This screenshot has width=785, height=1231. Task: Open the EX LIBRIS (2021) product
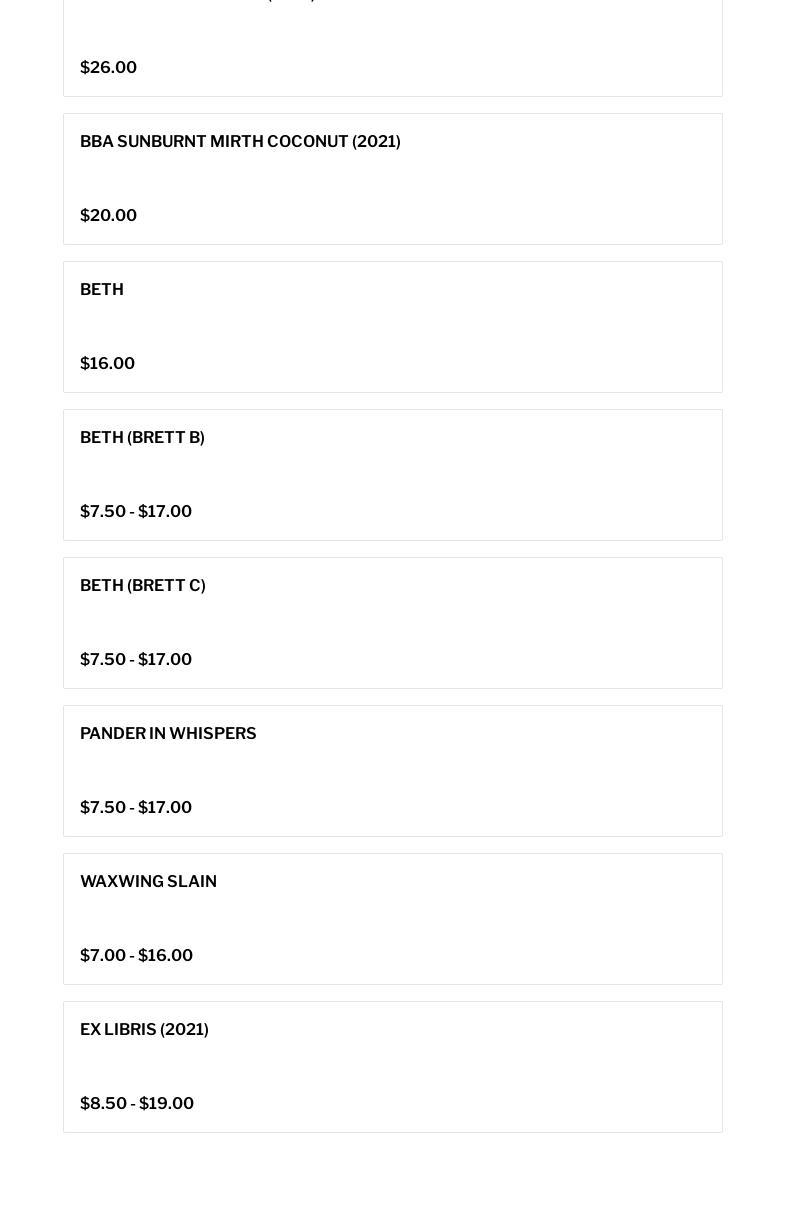(x=144, y=1030)
